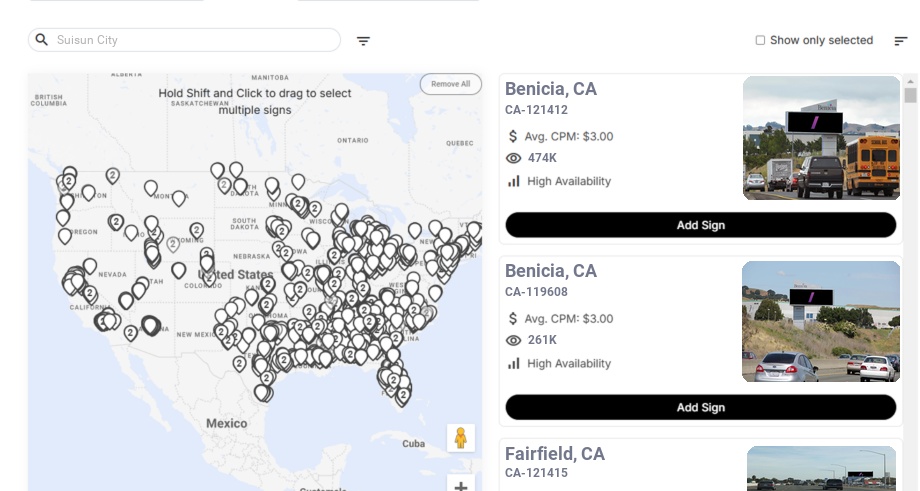Image resolution: width=920 pixels, height=491 pixels.
Task: Focus the Suisun City search field
Action: tap(190, 40)
